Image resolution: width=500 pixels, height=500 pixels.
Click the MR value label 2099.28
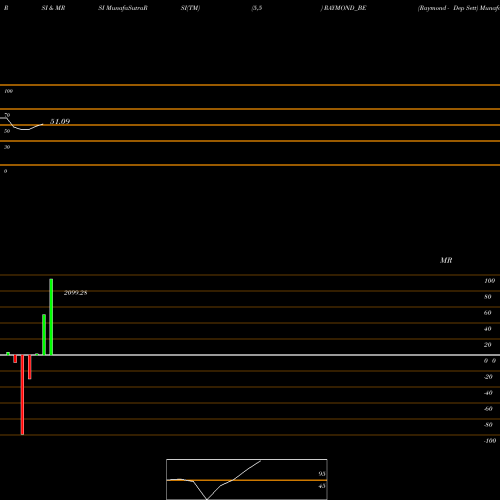click(x=75, y=293)
